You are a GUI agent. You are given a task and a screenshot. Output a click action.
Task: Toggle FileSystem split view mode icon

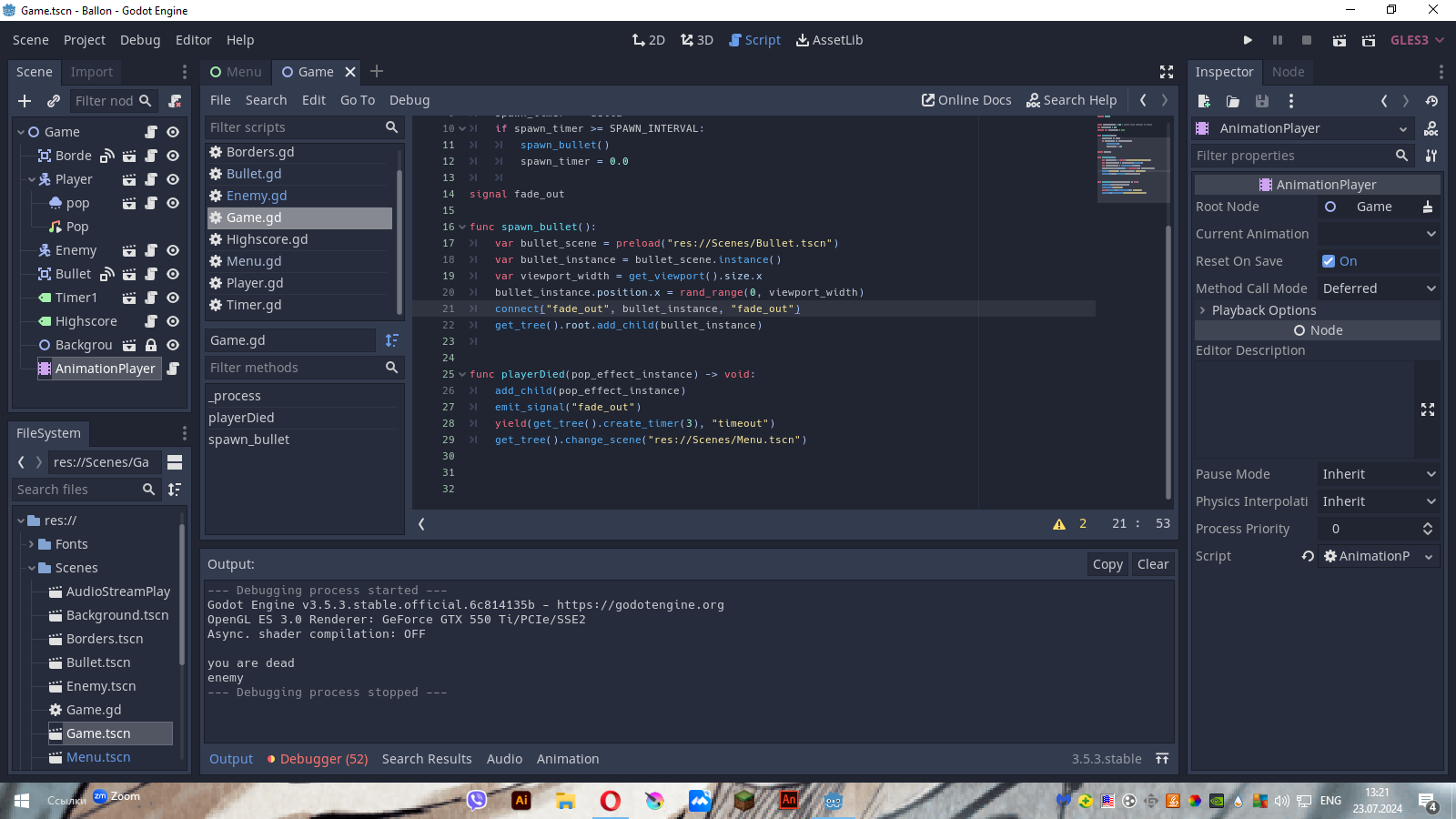[x=175, y=462]
